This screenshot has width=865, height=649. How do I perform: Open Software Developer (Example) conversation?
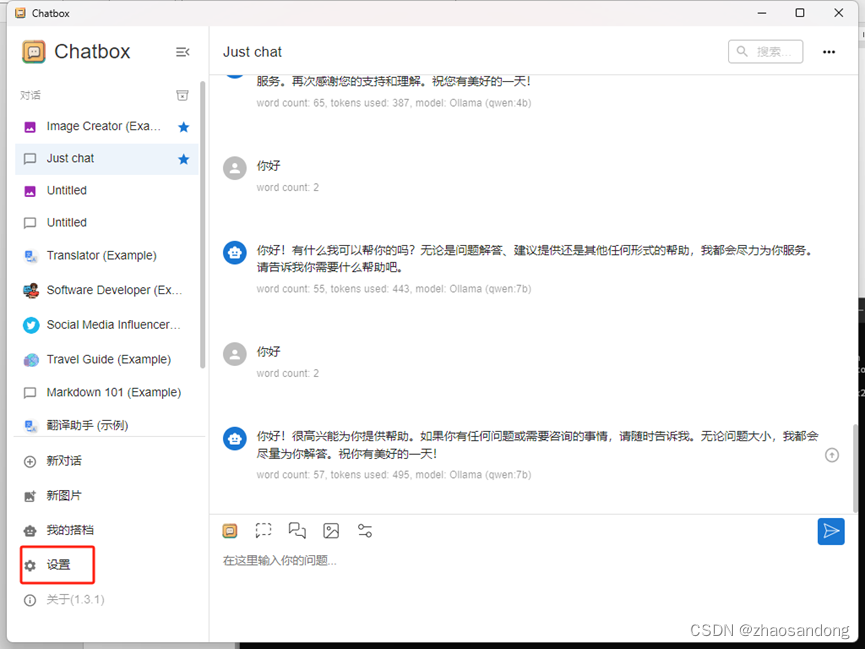point(106,290)
